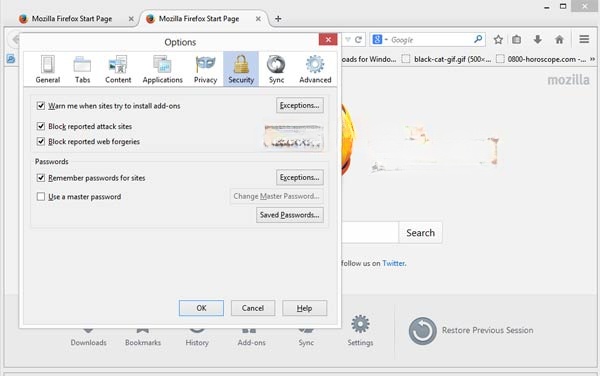The width and height of the screenshot is (600, 376).
Task: Open the General options panel
Action: [48, 69]
